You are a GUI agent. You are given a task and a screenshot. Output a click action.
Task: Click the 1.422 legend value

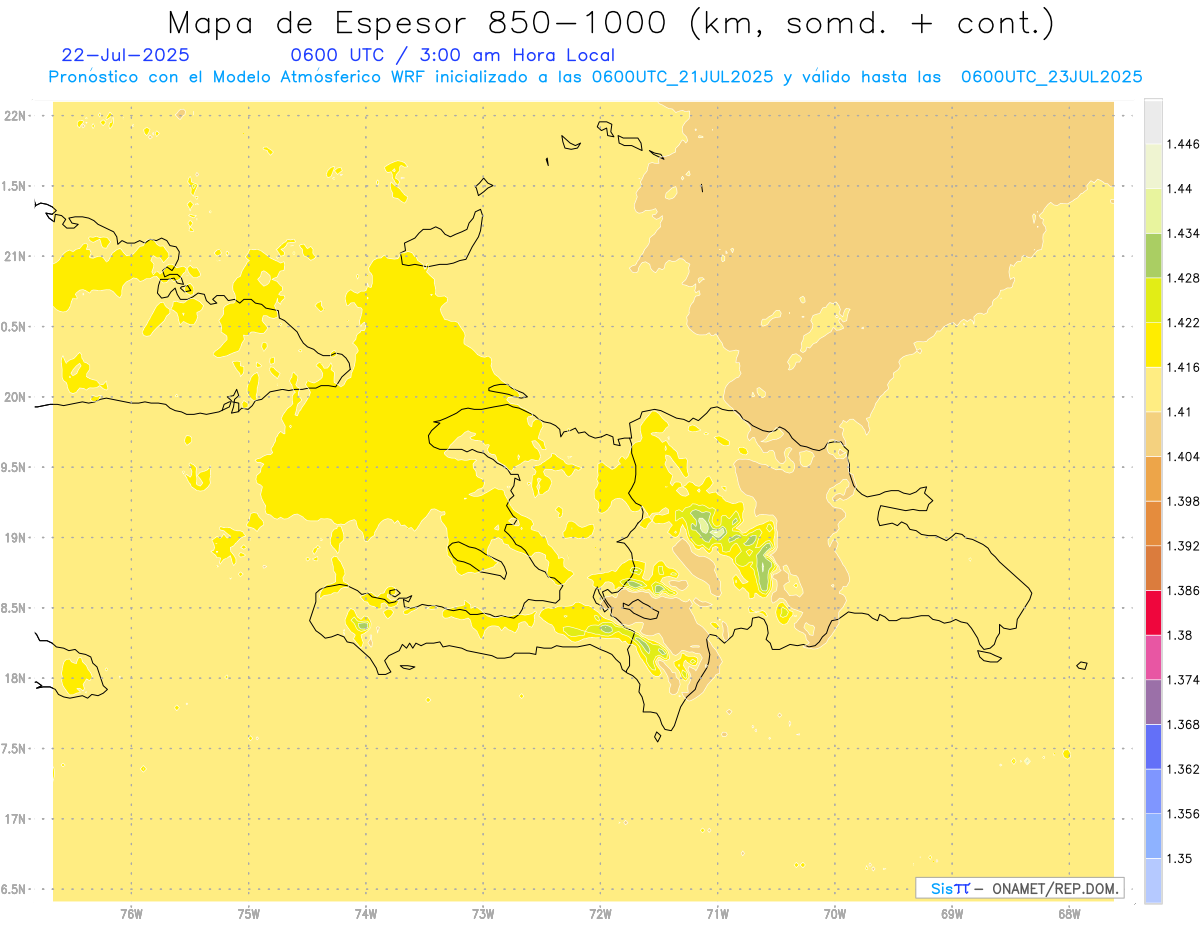1184,323
